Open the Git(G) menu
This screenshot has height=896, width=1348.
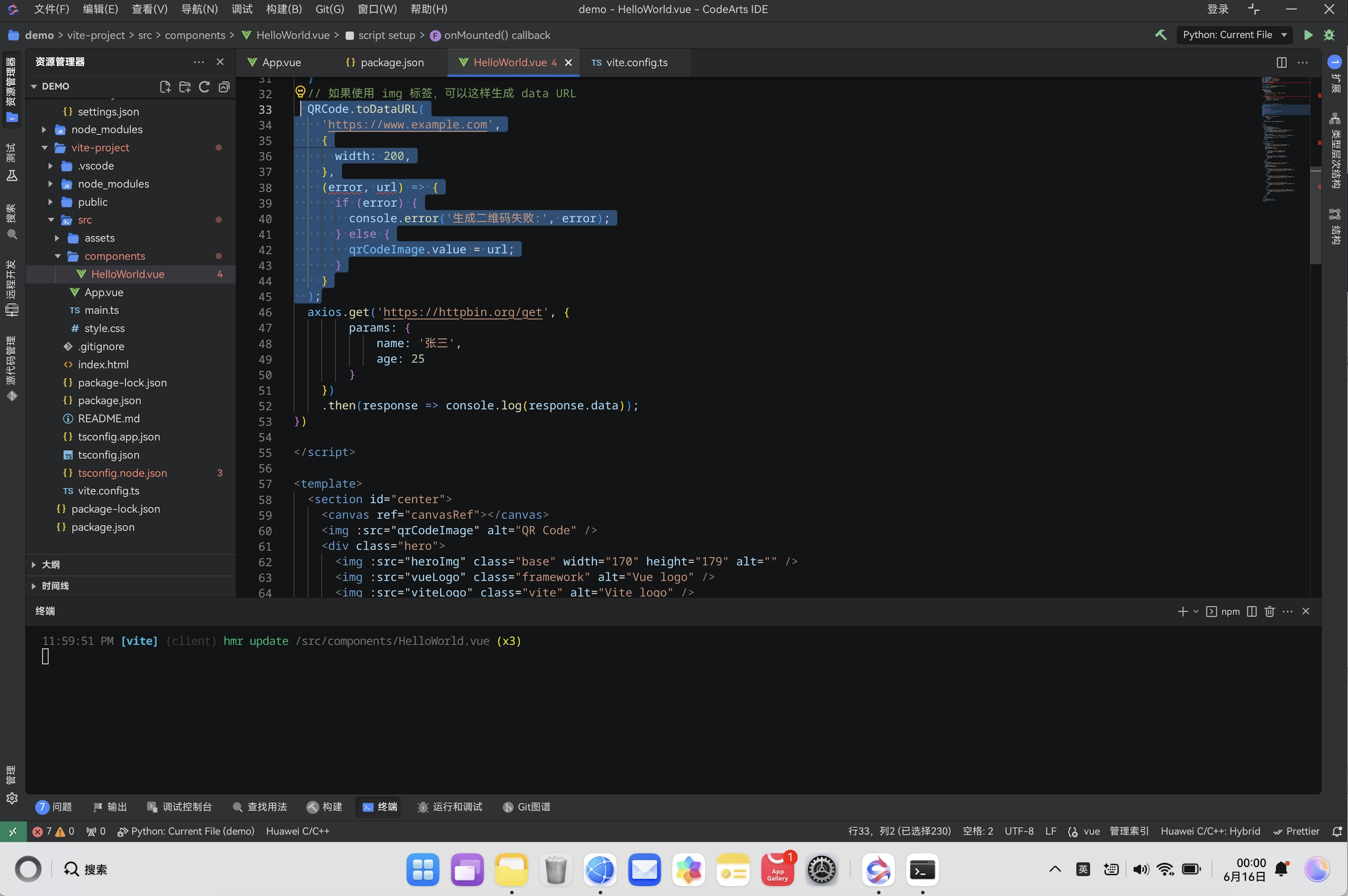[x=330, y=9]
